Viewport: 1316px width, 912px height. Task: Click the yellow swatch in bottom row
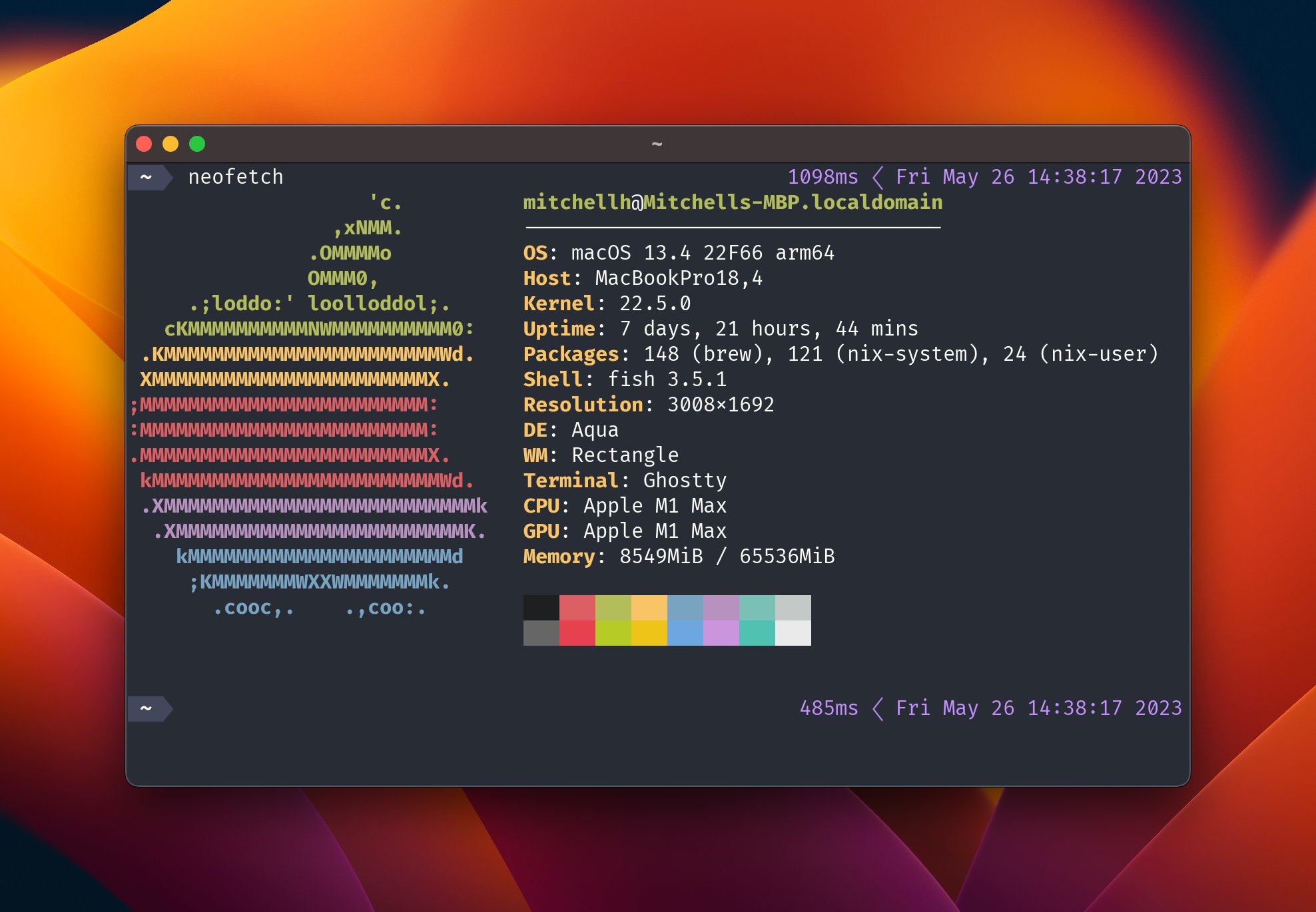pyautogui.click(x=649, y=633)
